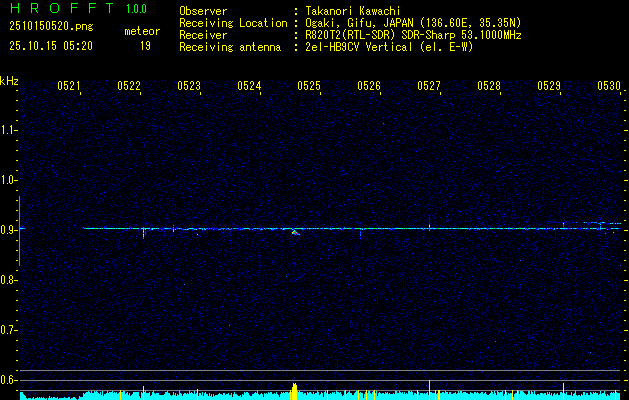Click the kHz axis unit label
Image resolution: width=629 pixels, height=400 pixels.
[9, 81]
